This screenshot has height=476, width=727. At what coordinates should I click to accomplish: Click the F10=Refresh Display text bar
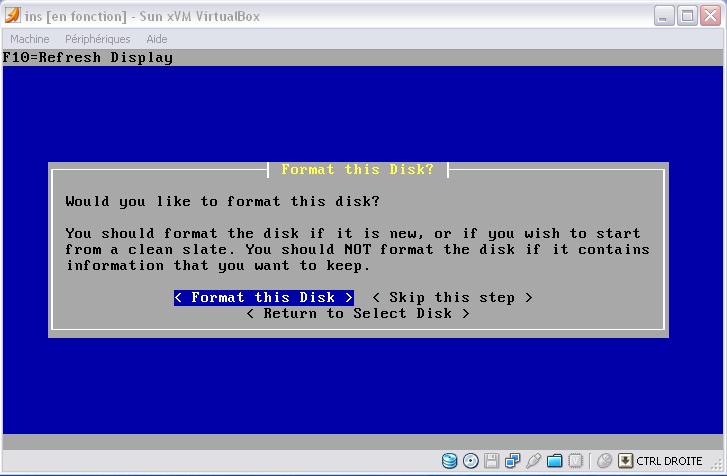click(x=88, y=57)
